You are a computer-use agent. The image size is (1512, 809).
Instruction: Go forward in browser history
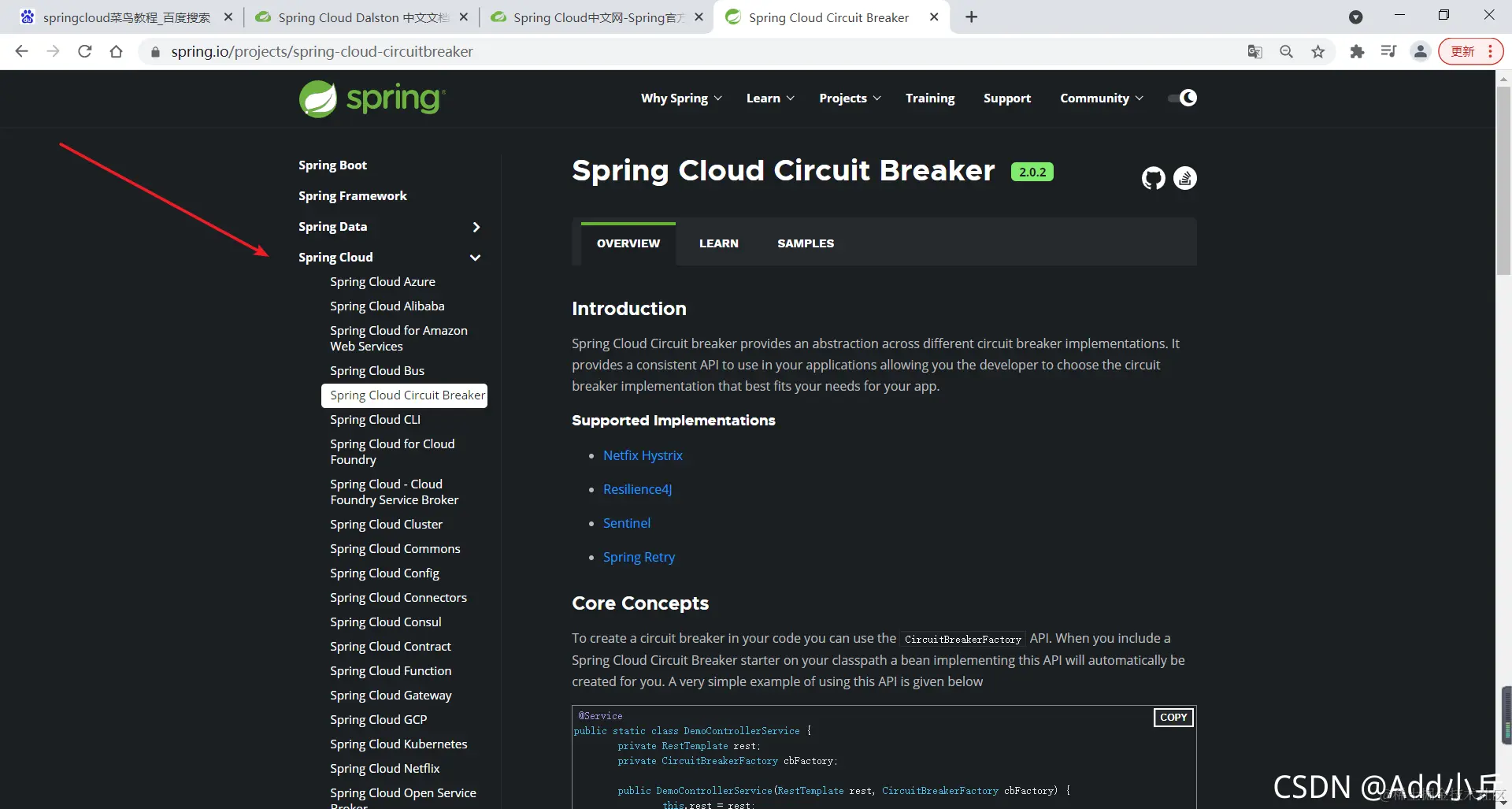[53, 51]
